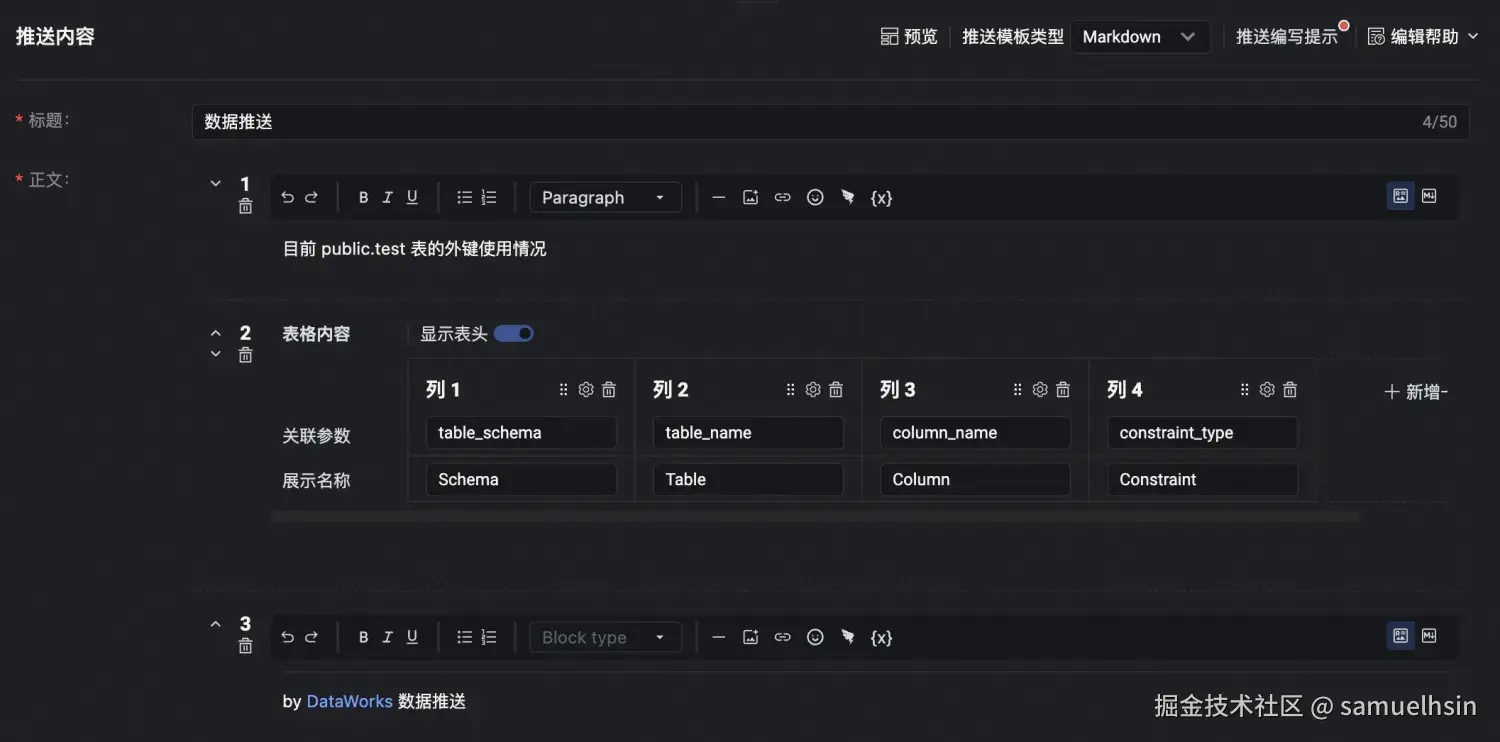Click the 数据推送 title input field
The width and height of the screenshot is (1500, 742).
click(x=830, y=122)
